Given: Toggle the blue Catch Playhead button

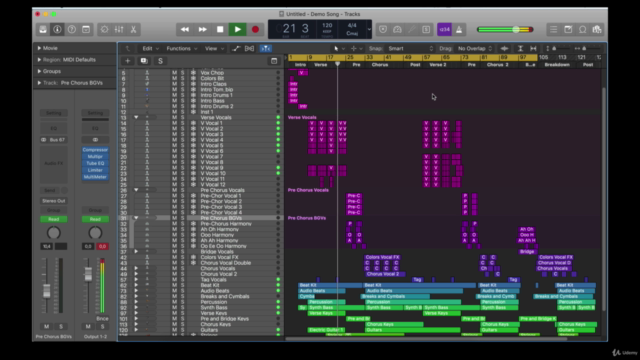Looking at the screenshot, I should pyautogui.click(x=266, y=49).
